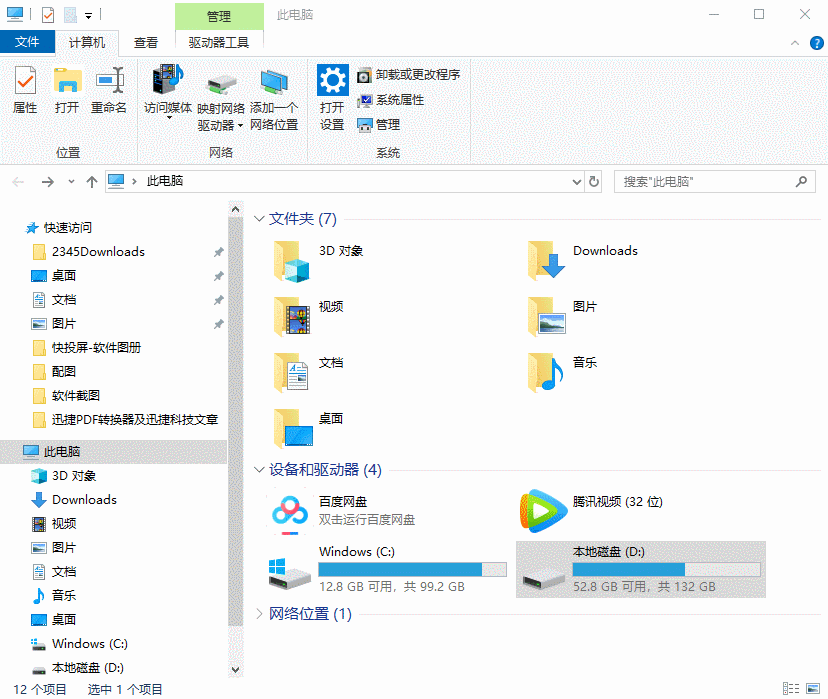
Task: Click navigation pane scroll down arrow
Action: tap(236, 670)
